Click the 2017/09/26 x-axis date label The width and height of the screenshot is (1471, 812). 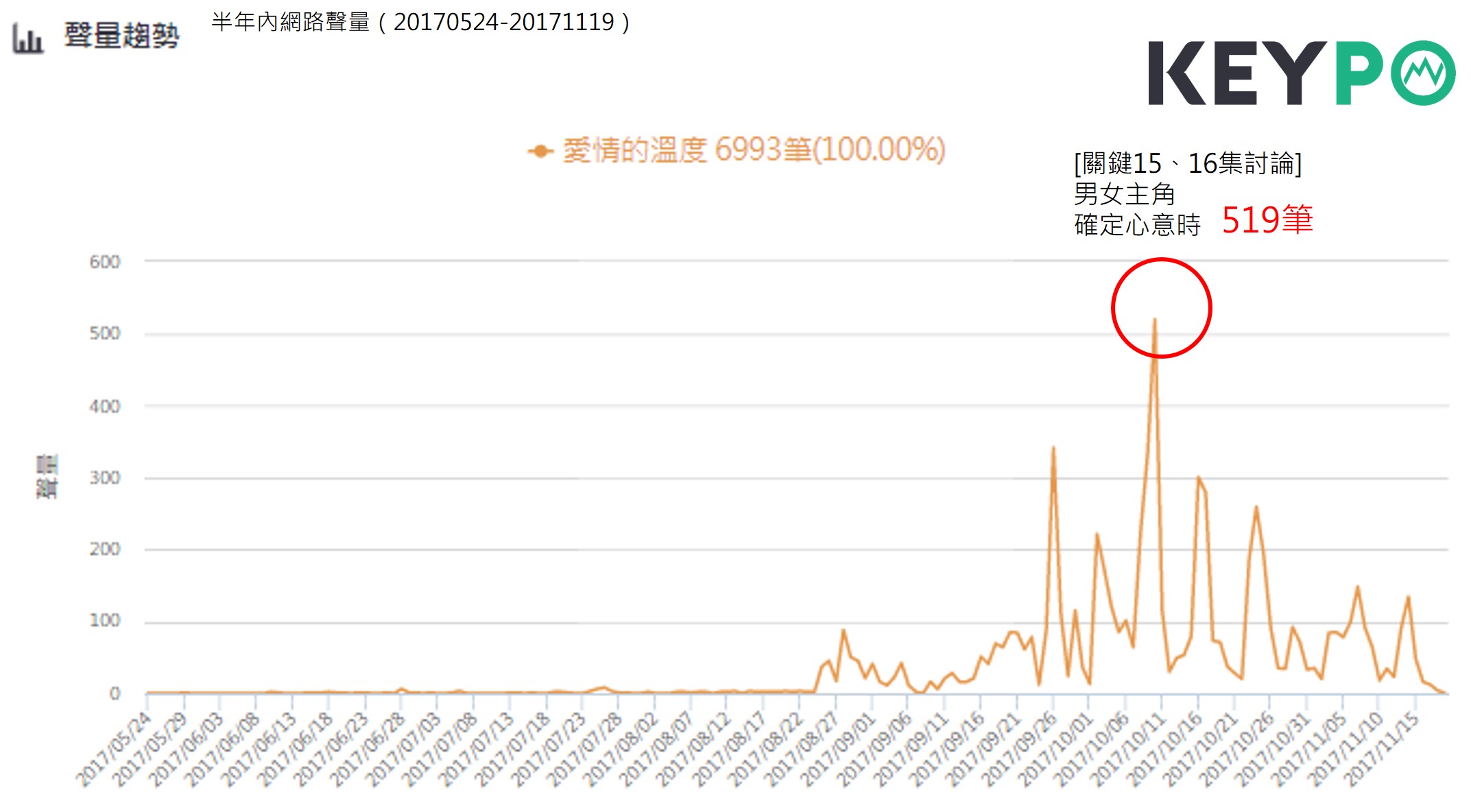click(1019, 749)
